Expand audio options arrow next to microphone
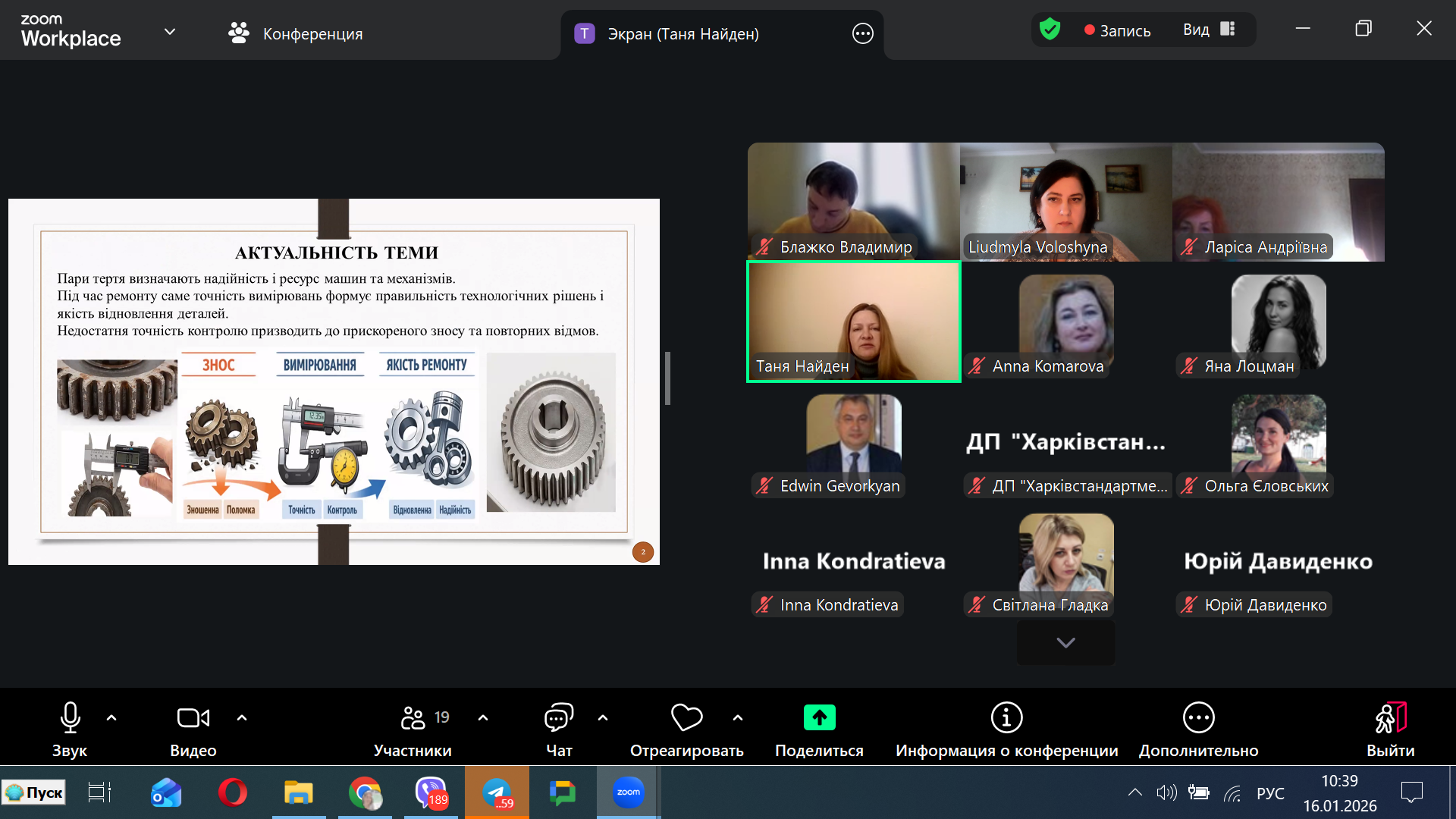 coord(111,717)
